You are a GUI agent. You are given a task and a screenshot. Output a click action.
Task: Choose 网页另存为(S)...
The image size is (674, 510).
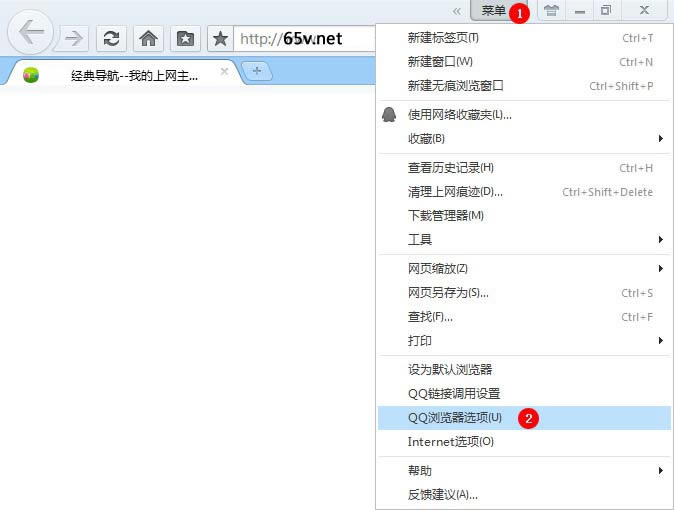[x=524, y=293]
